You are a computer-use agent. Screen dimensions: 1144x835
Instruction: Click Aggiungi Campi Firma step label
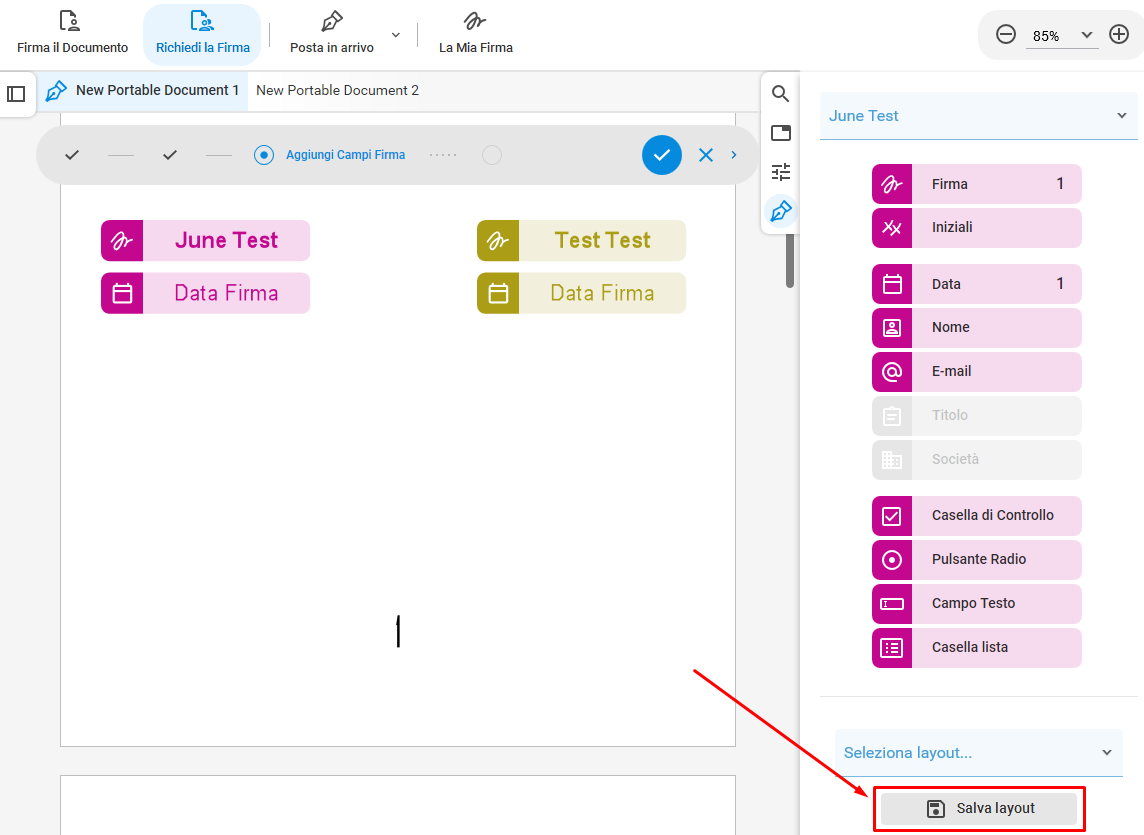345,155
